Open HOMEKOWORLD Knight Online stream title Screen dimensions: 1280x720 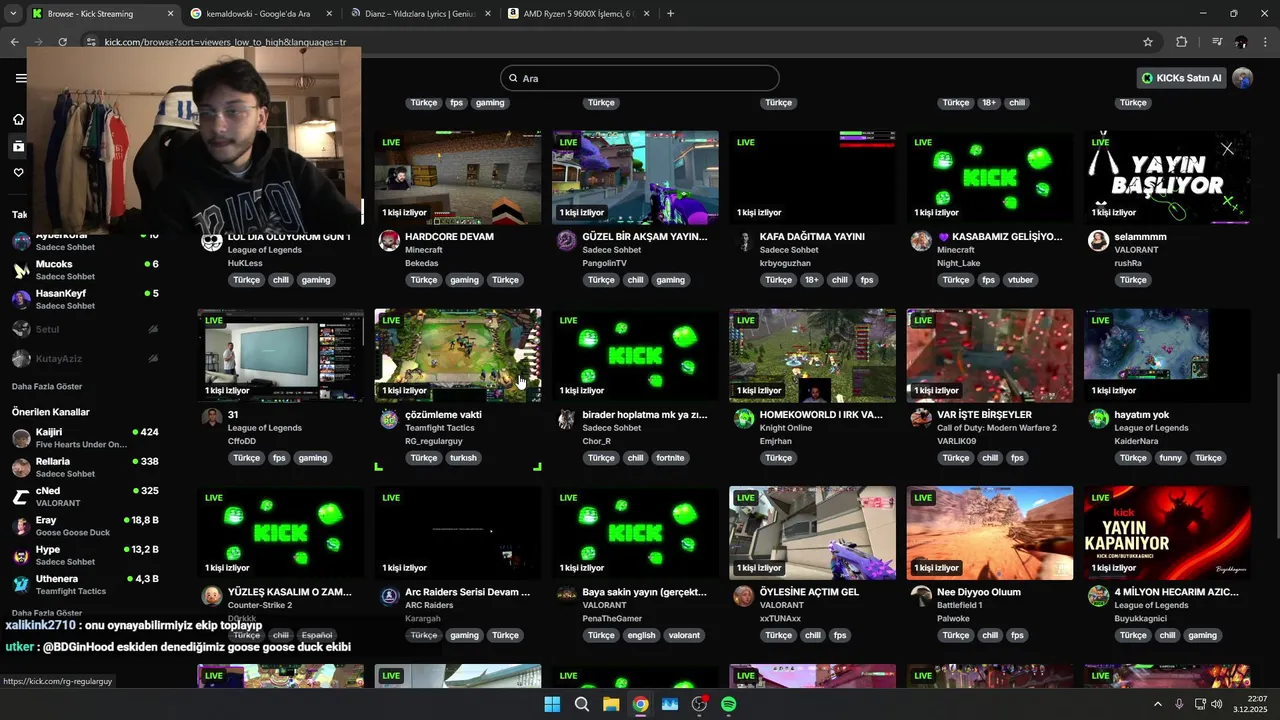(x=821, y=414)
